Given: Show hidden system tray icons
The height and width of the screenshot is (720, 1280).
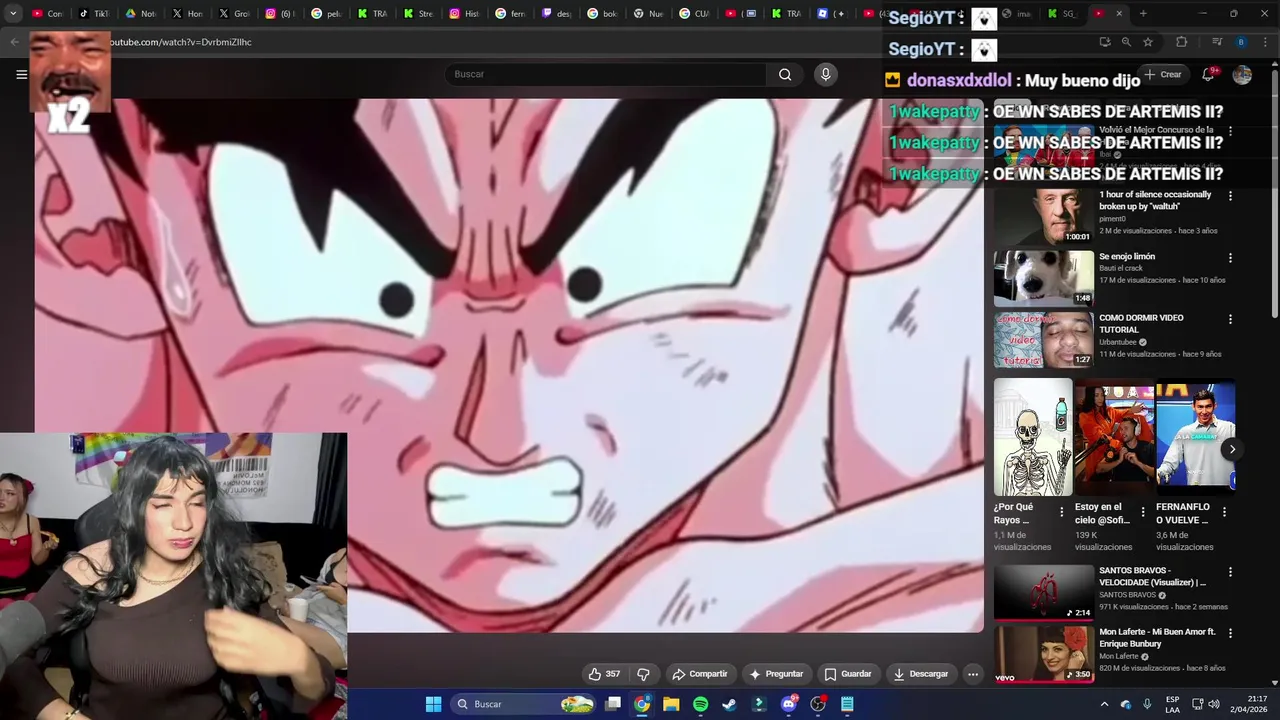Looking at the screenshot, I should [1105, 704].
